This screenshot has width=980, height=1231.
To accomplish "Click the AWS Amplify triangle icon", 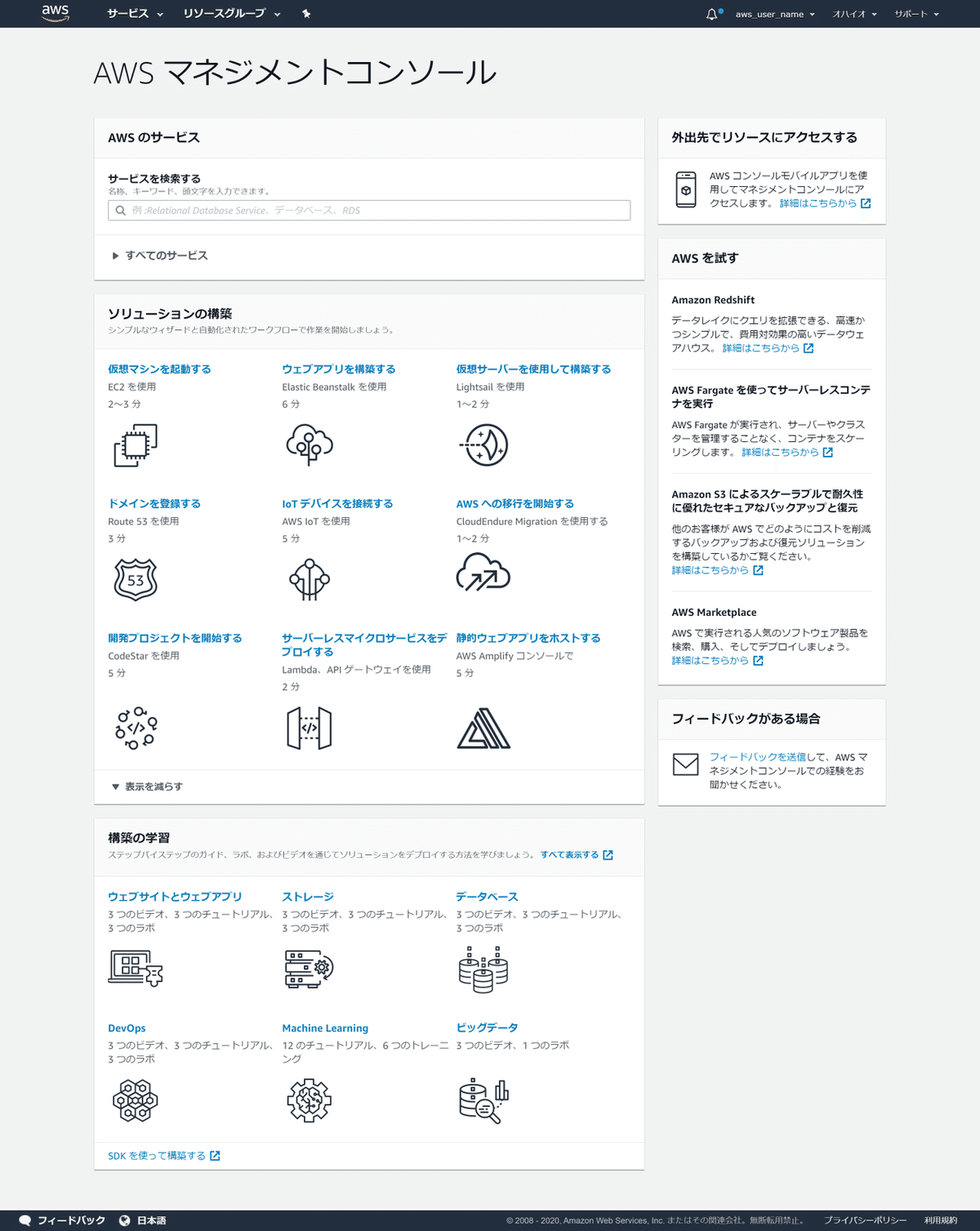I will (483, 729).
